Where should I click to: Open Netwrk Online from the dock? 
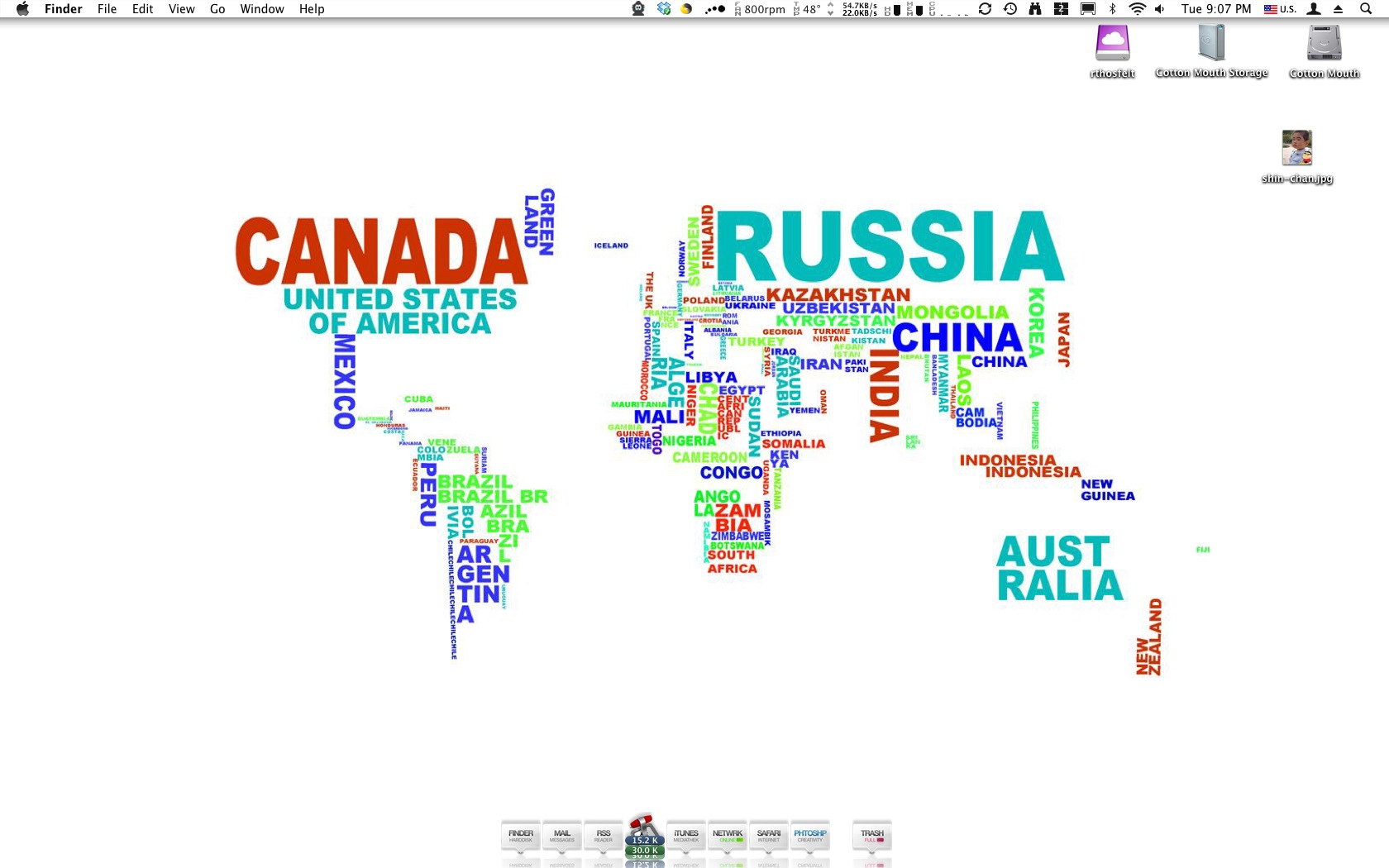coord(728,836)
